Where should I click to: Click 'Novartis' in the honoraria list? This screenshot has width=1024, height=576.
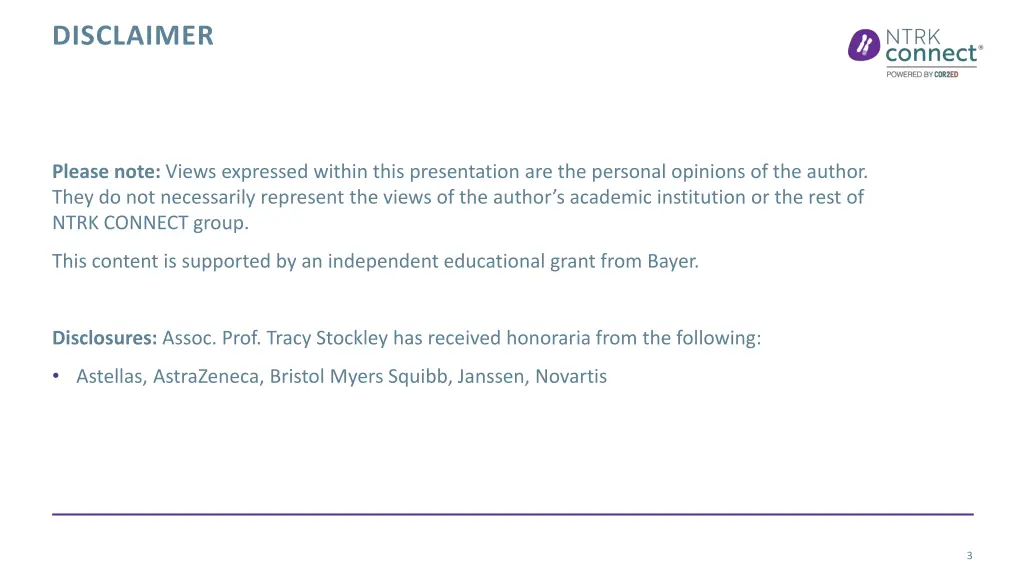coord(571,377)
